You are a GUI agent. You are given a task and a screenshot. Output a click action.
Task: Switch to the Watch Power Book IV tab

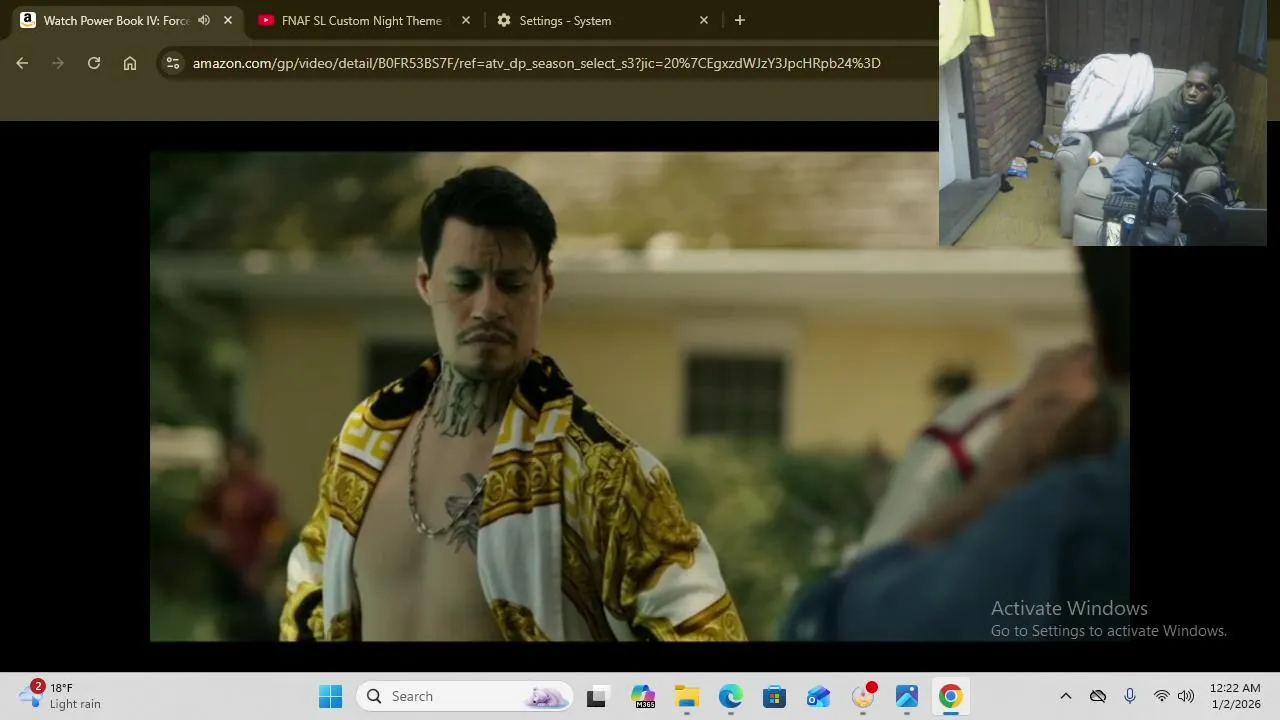tap(117, 20)
